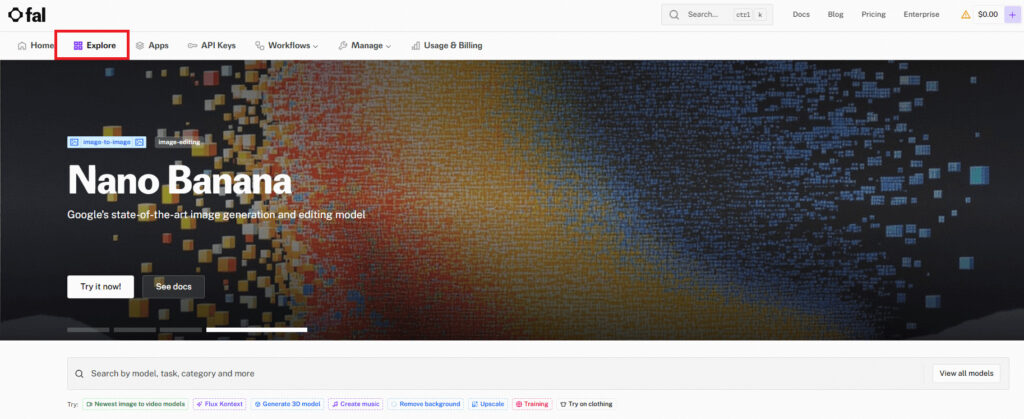
Task: Click the balance warning triangle icon
Action: (965, 15)
